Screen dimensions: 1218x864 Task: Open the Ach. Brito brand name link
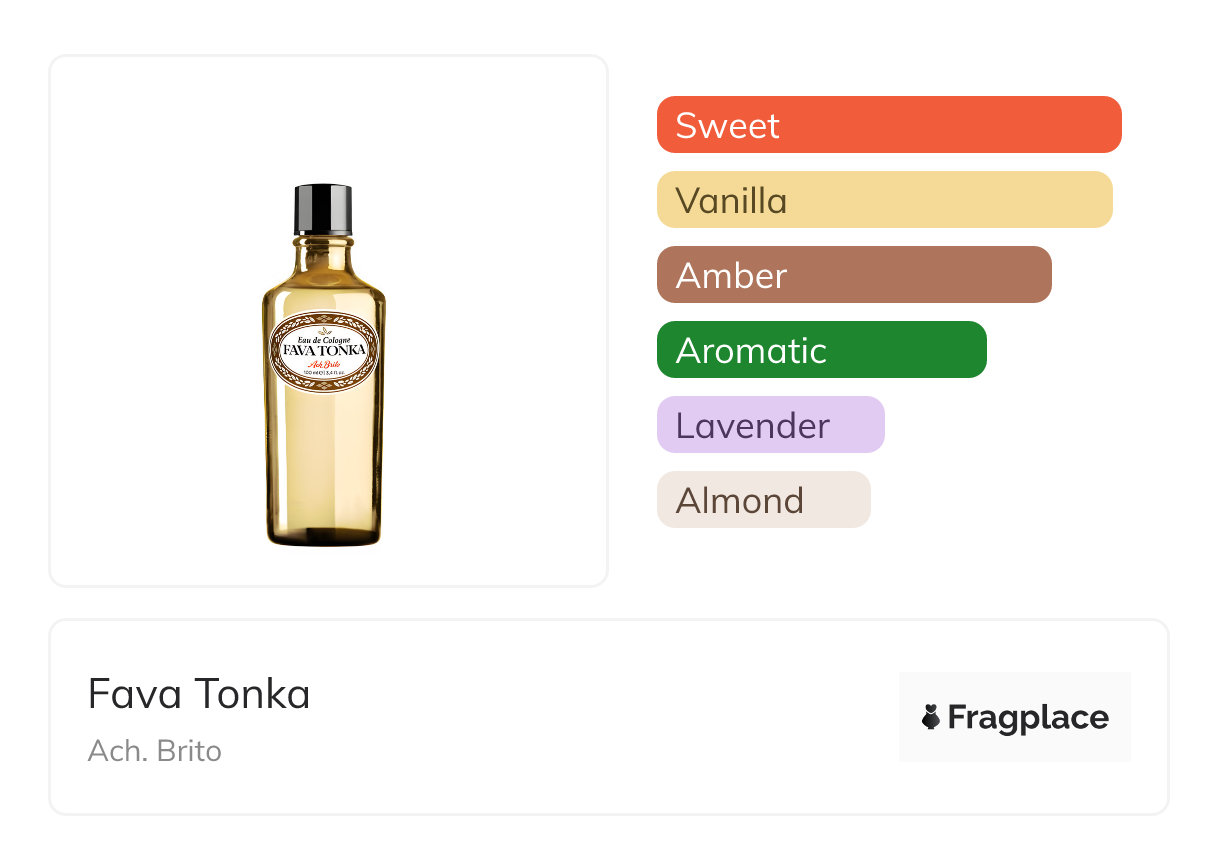click(x=154, y=750)
